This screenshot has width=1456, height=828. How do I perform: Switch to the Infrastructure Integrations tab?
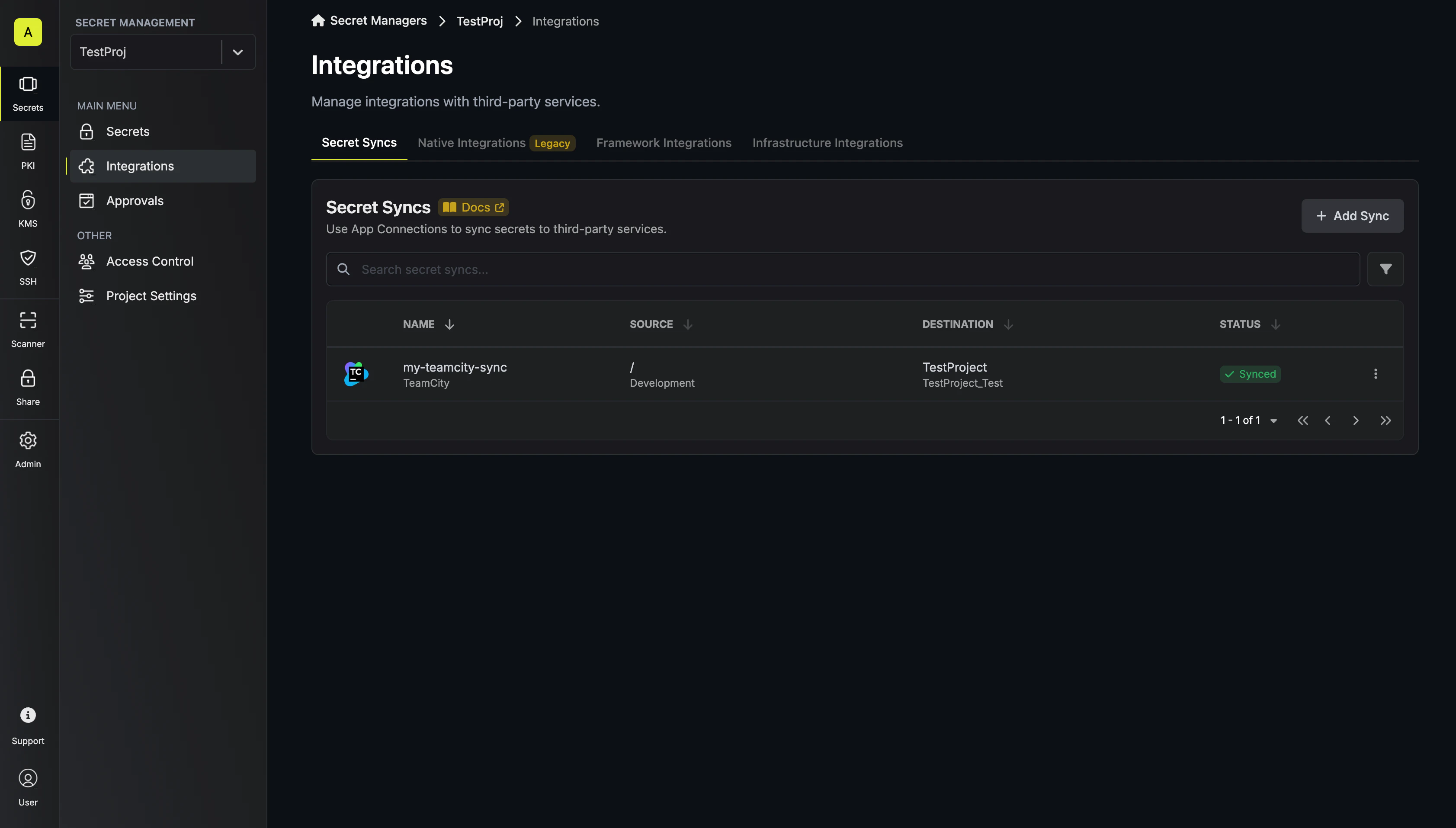coord(827,143)
